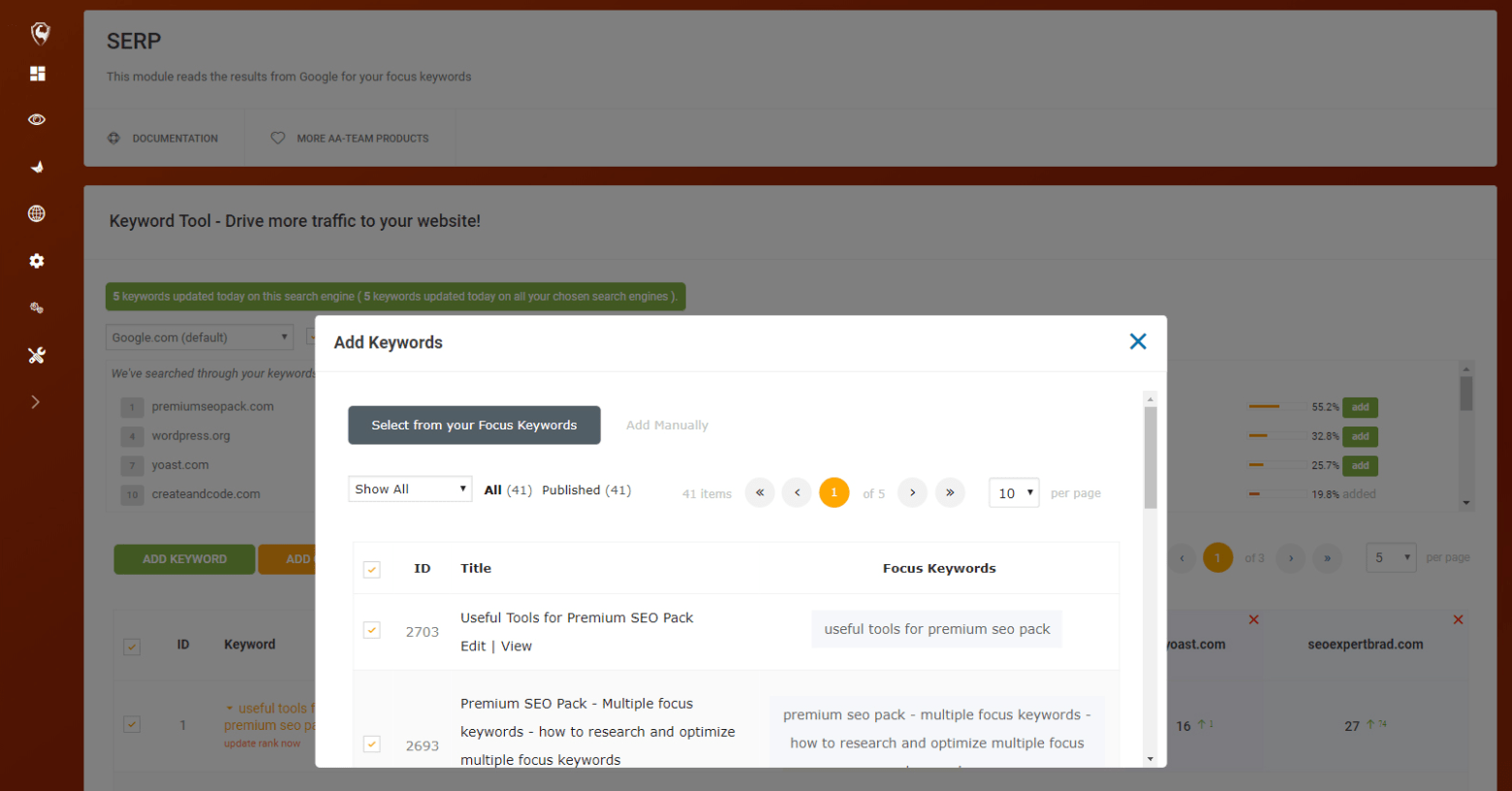Click page 1 in background keyword table pagination
This screenshot has width=1512, height=791.
[1218, 557]
